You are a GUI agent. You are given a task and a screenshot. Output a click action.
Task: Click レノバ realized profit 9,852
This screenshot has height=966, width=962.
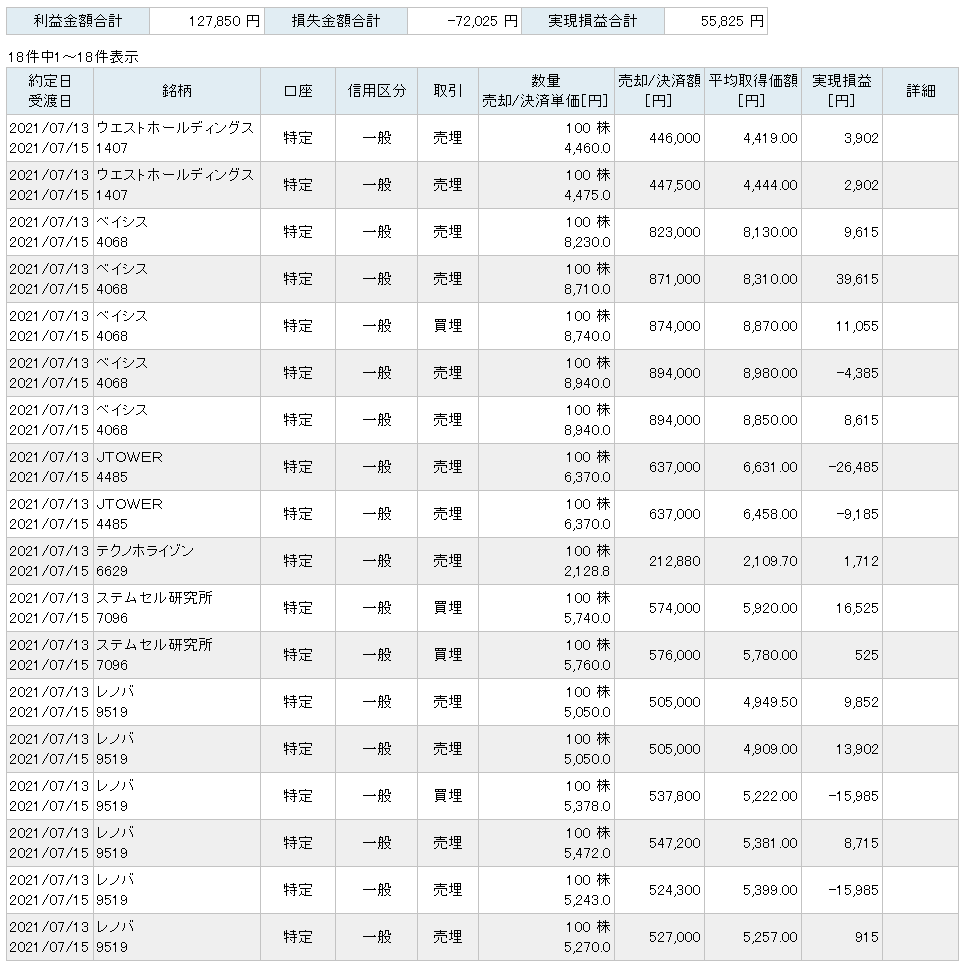(x=861, y=702)
